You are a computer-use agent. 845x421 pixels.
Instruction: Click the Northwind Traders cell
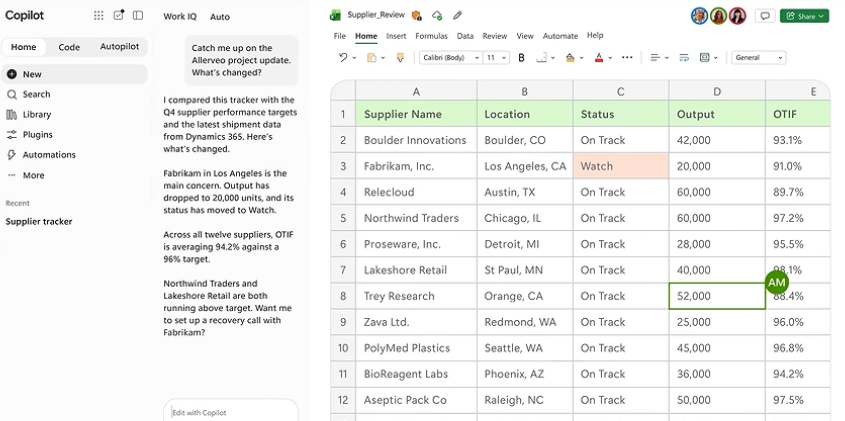tap(416, 218)
